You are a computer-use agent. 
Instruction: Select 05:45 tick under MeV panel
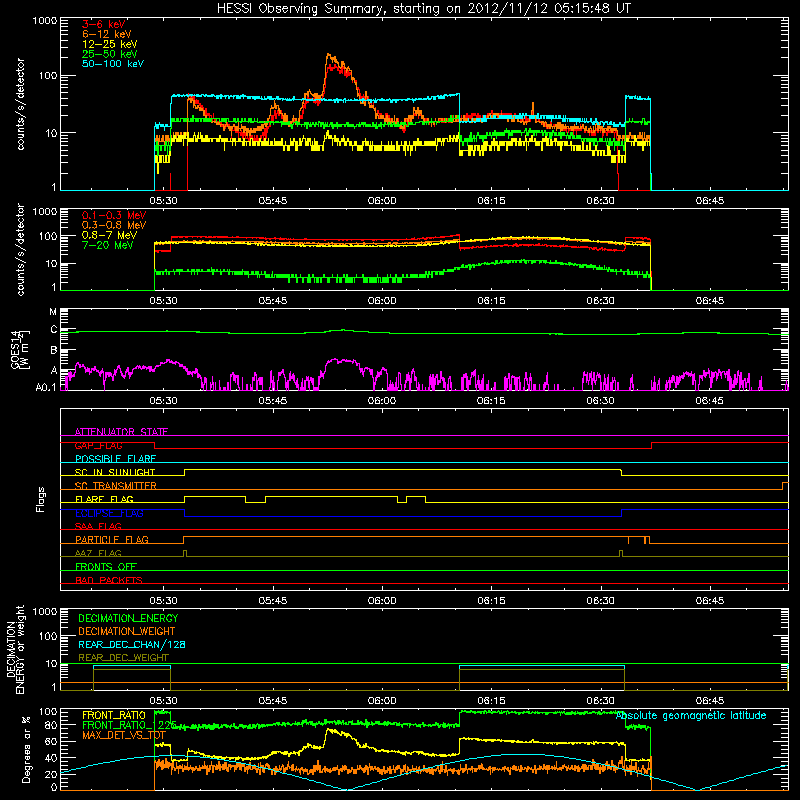click(x=272, y=301)
